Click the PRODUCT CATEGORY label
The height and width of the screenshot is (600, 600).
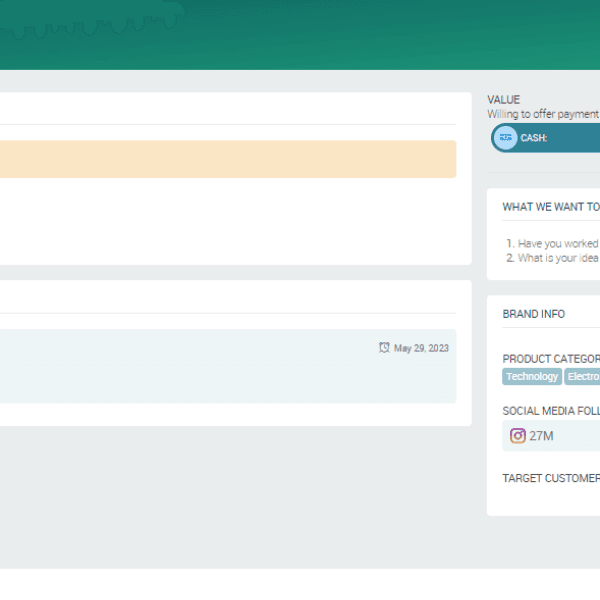551,359
